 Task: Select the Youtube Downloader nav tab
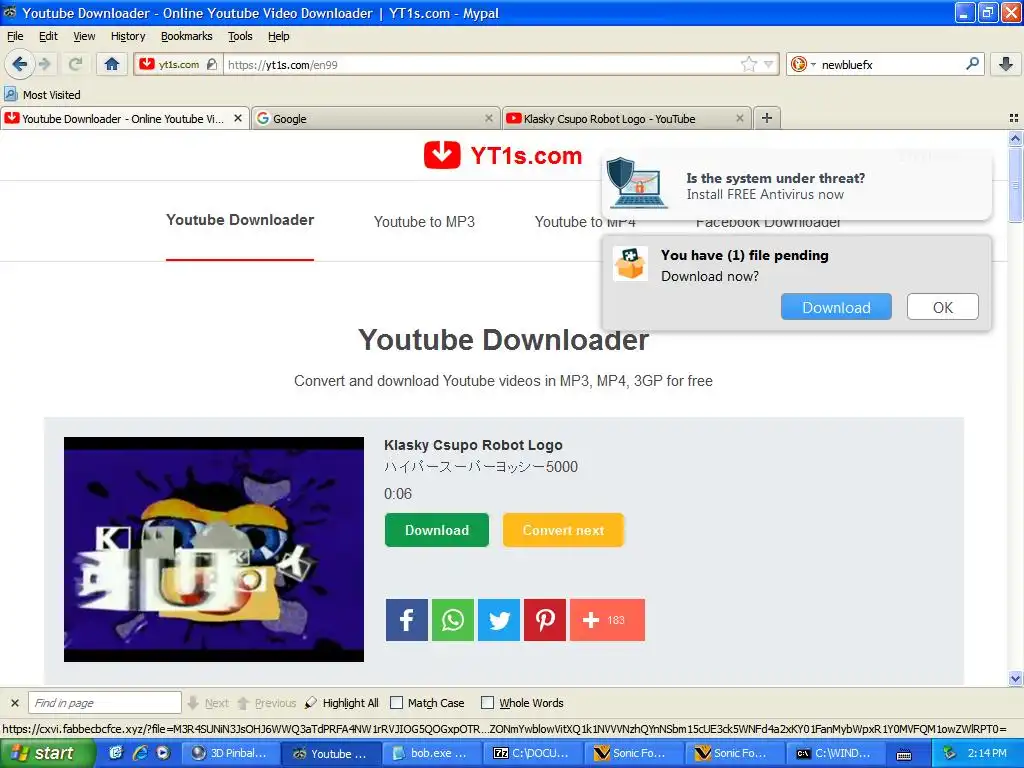click(x=240, y=220)
